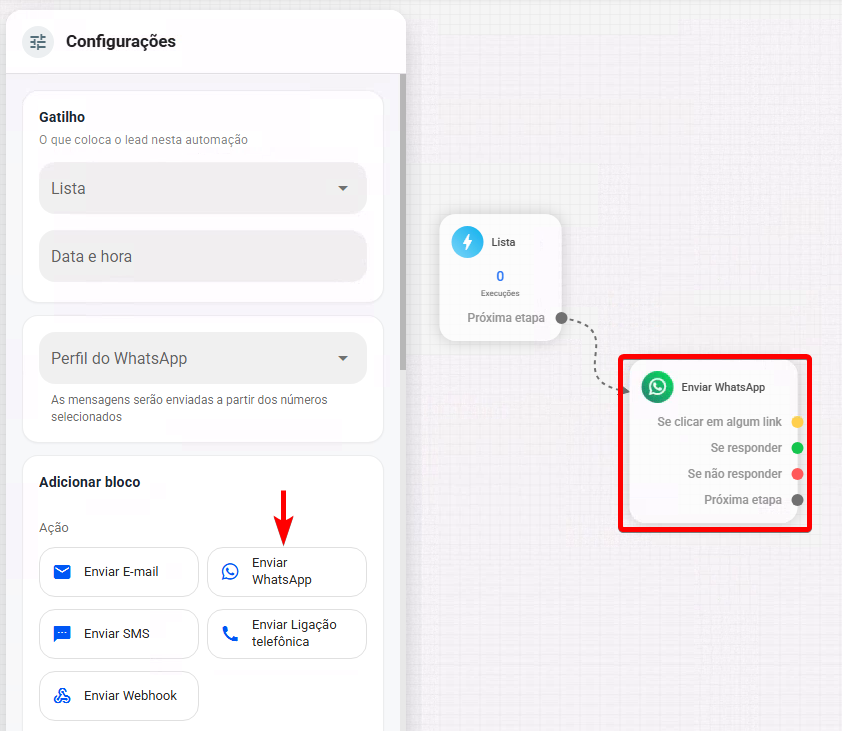Click the 'As mensagens serão enviadas' helper text
The width and height of the screenshot is (842, 731).
[189, 408]
